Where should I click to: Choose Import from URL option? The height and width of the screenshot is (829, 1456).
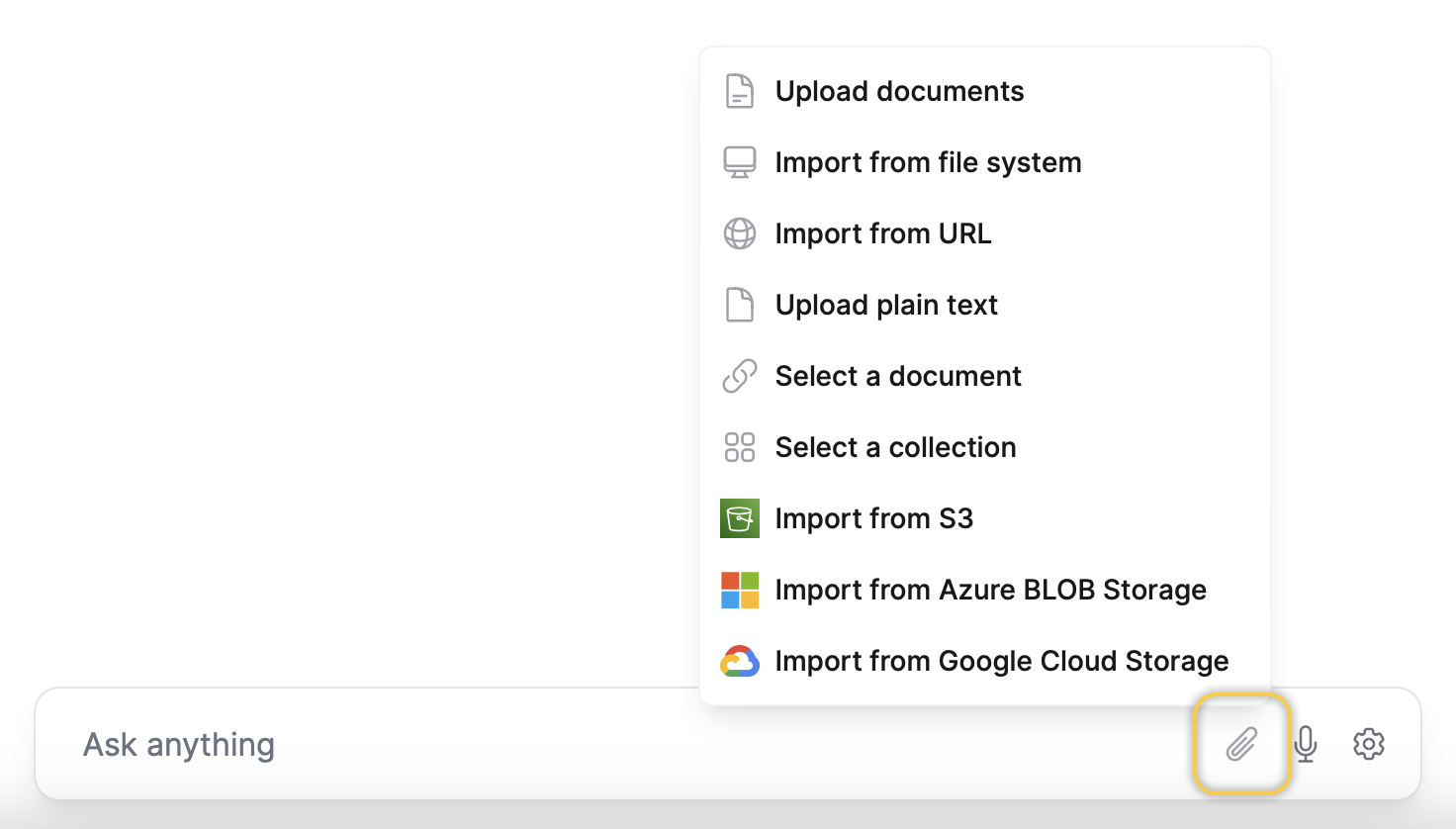[985, 233]
